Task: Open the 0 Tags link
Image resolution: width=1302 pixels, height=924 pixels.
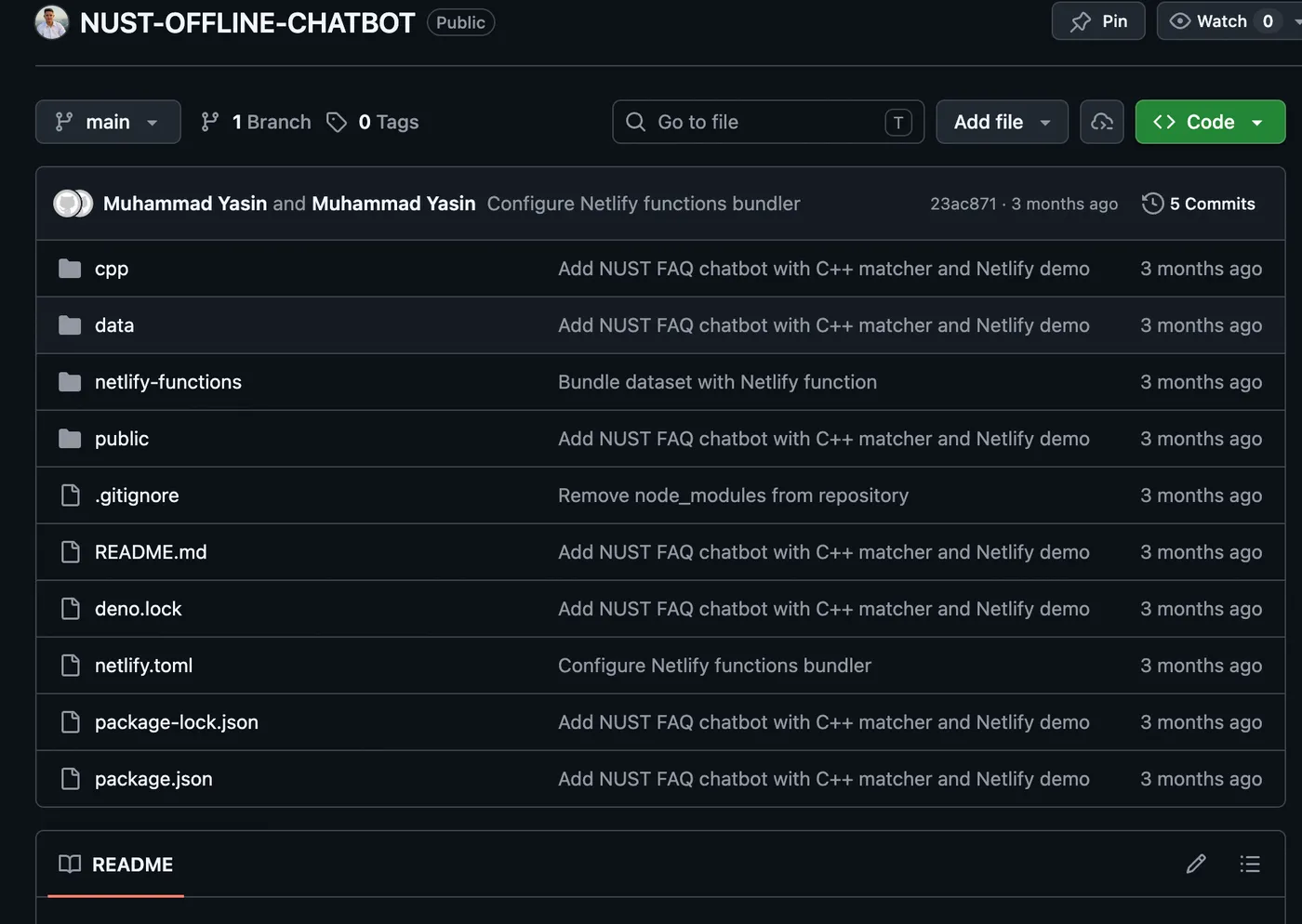Action: point(372,122)
